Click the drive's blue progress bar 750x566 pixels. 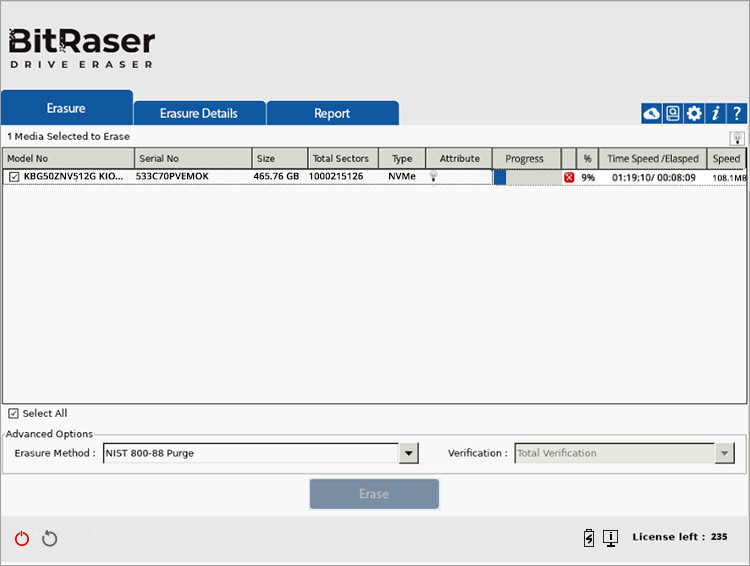point(527,178)
